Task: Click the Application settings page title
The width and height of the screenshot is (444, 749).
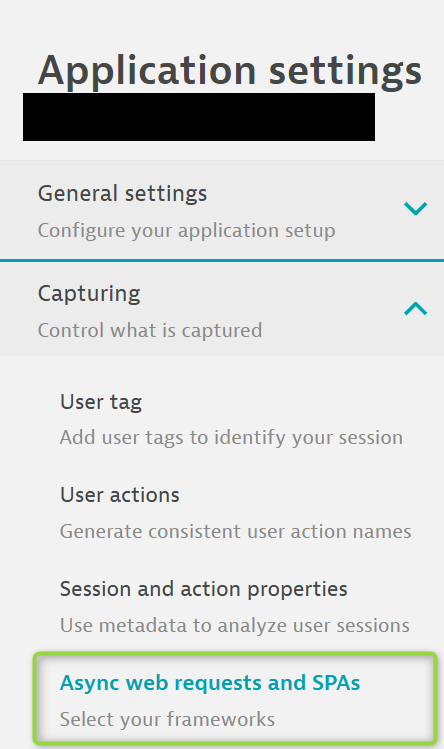Action: [230, 71]
